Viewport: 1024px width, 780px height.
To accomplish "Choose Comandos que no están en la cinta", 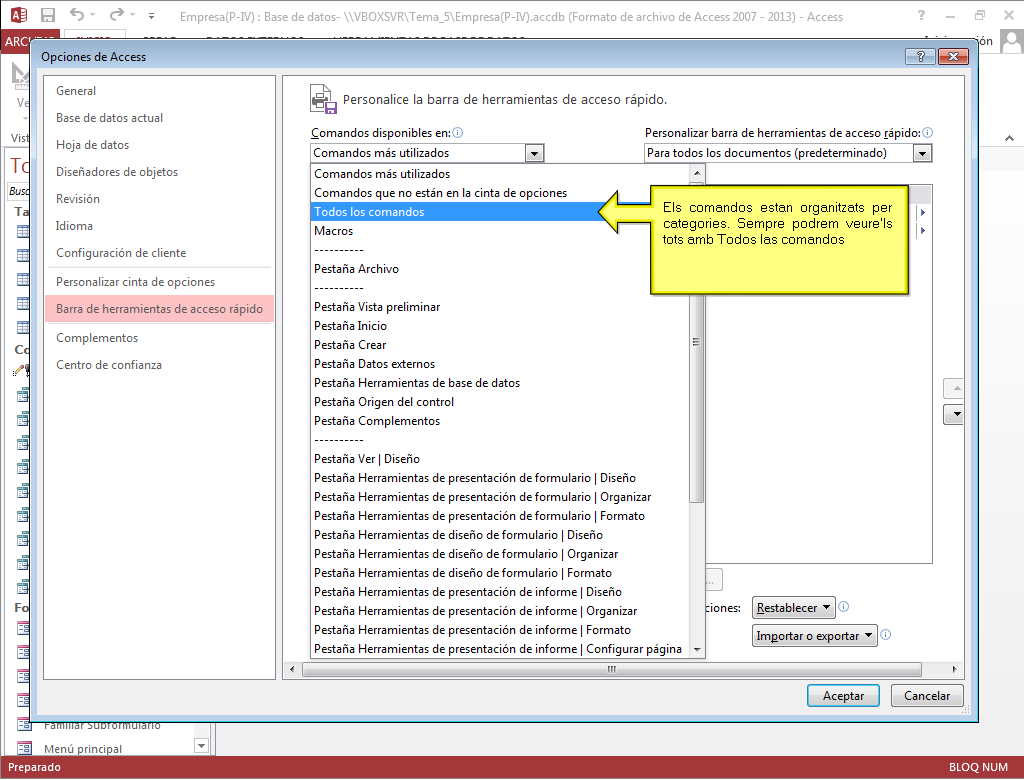I will 500,193.
